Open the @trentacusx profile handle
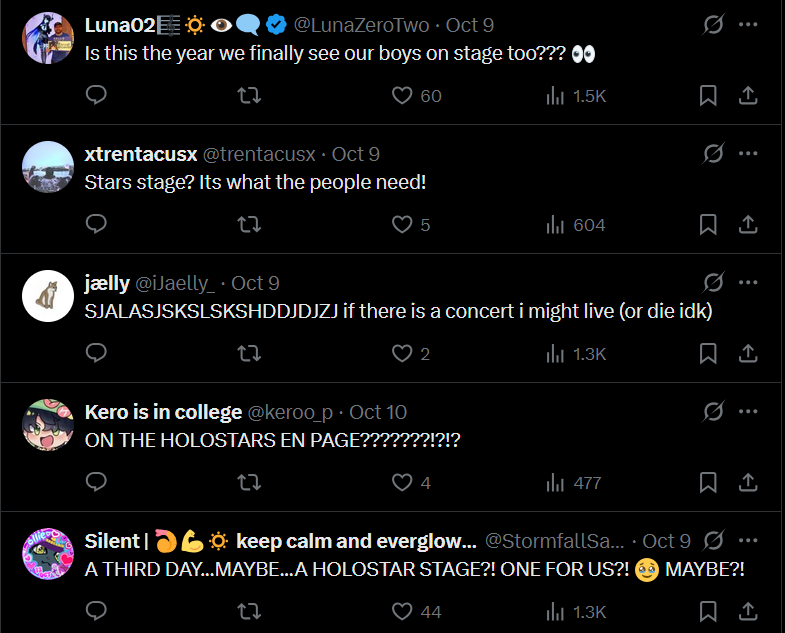This screenshot has width=785, height=633. tap(259, 154)
